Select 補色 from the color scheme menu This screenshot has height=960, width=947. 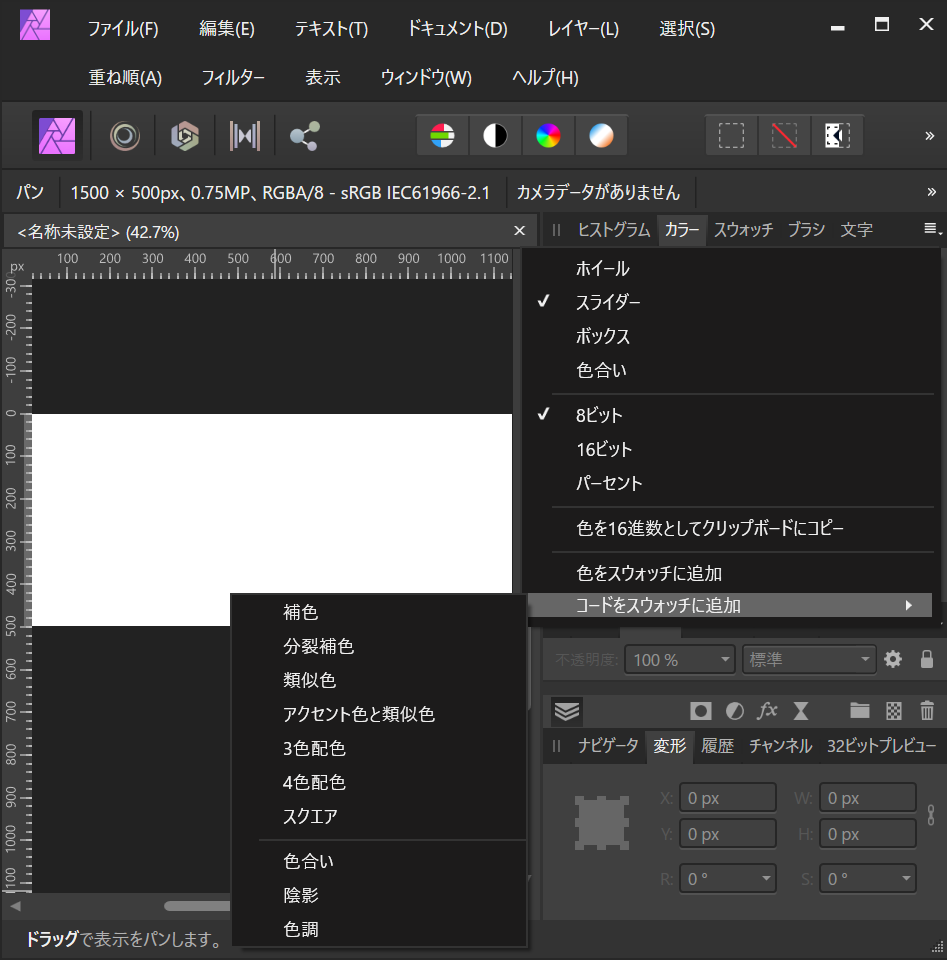[300, 612]
